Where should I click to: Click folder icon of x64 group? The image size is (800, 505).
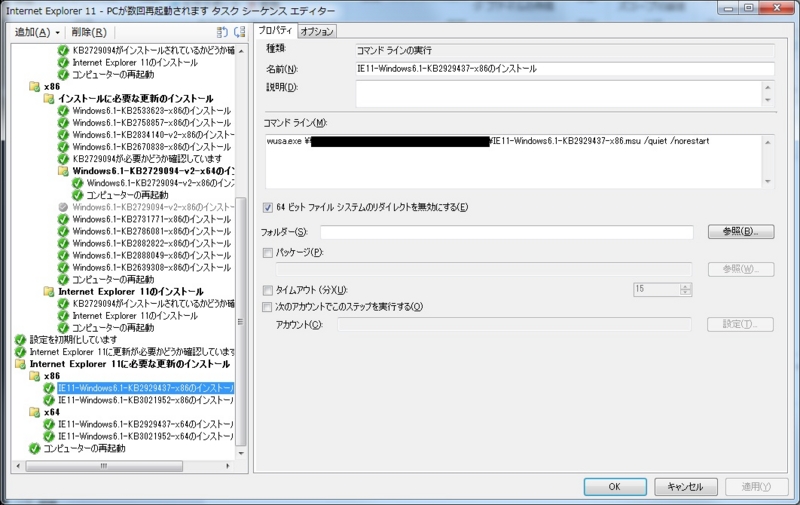[35, 412]
